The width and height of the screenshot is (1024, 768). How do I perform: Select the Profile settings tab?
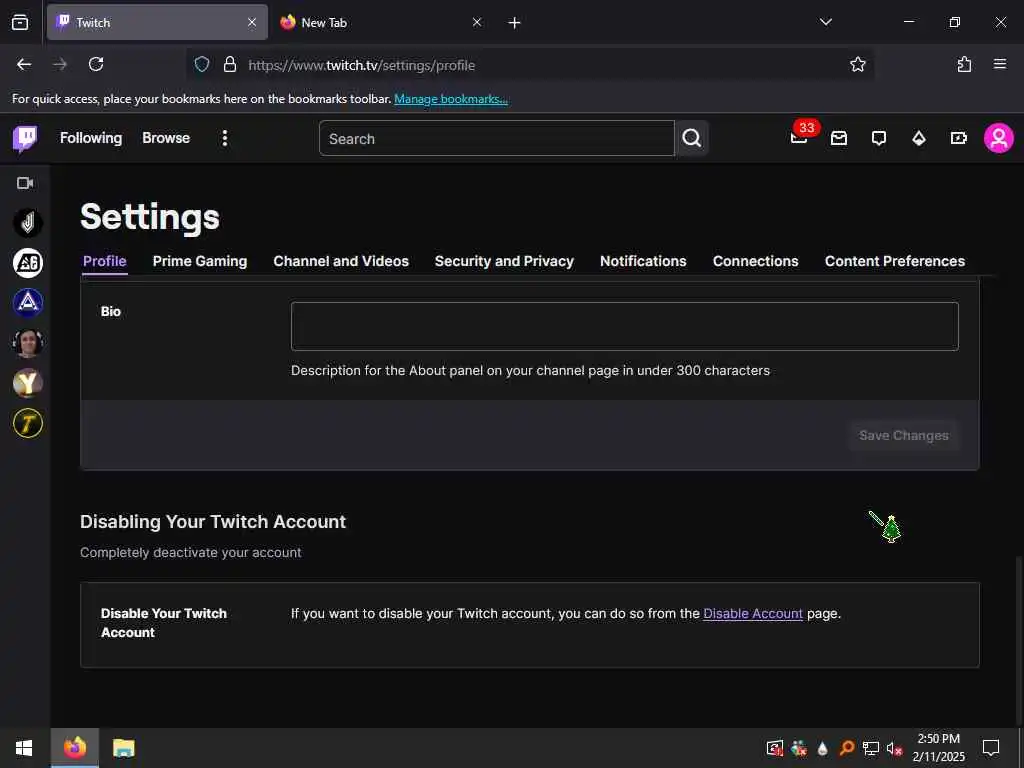pyautogui.click(x=104, y=261)
